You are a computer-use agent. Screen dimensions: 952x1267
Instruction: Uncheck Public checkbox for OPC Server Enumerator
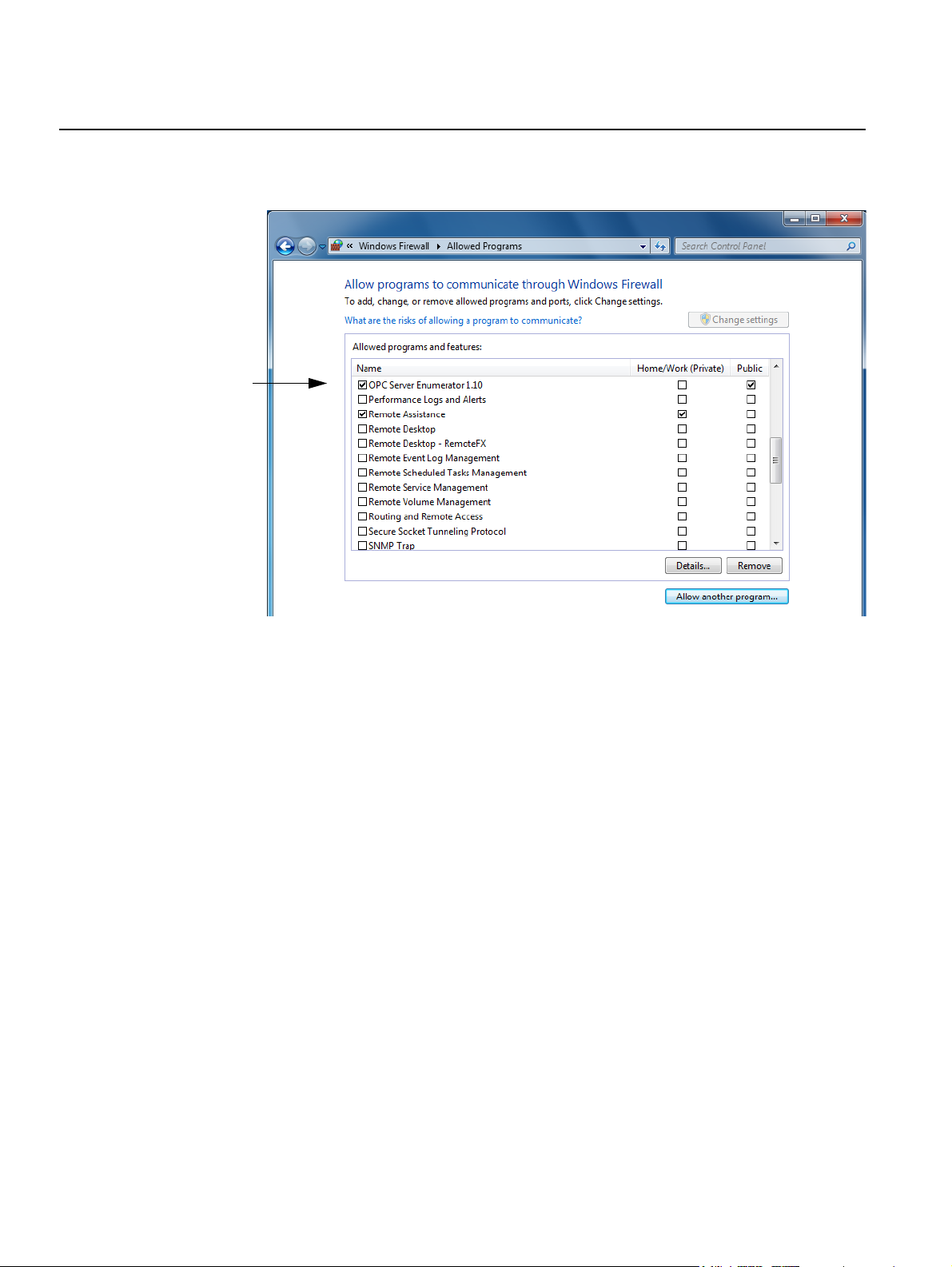tap(751, 385)
